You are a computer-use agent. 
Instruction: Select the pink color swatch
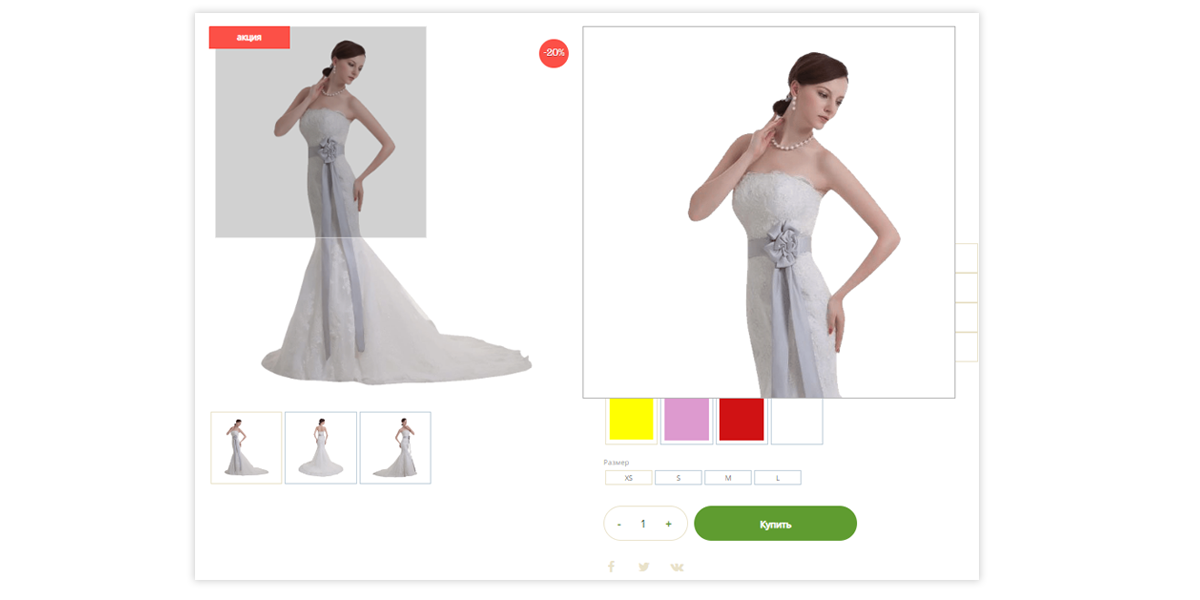(x=686, y=420)
